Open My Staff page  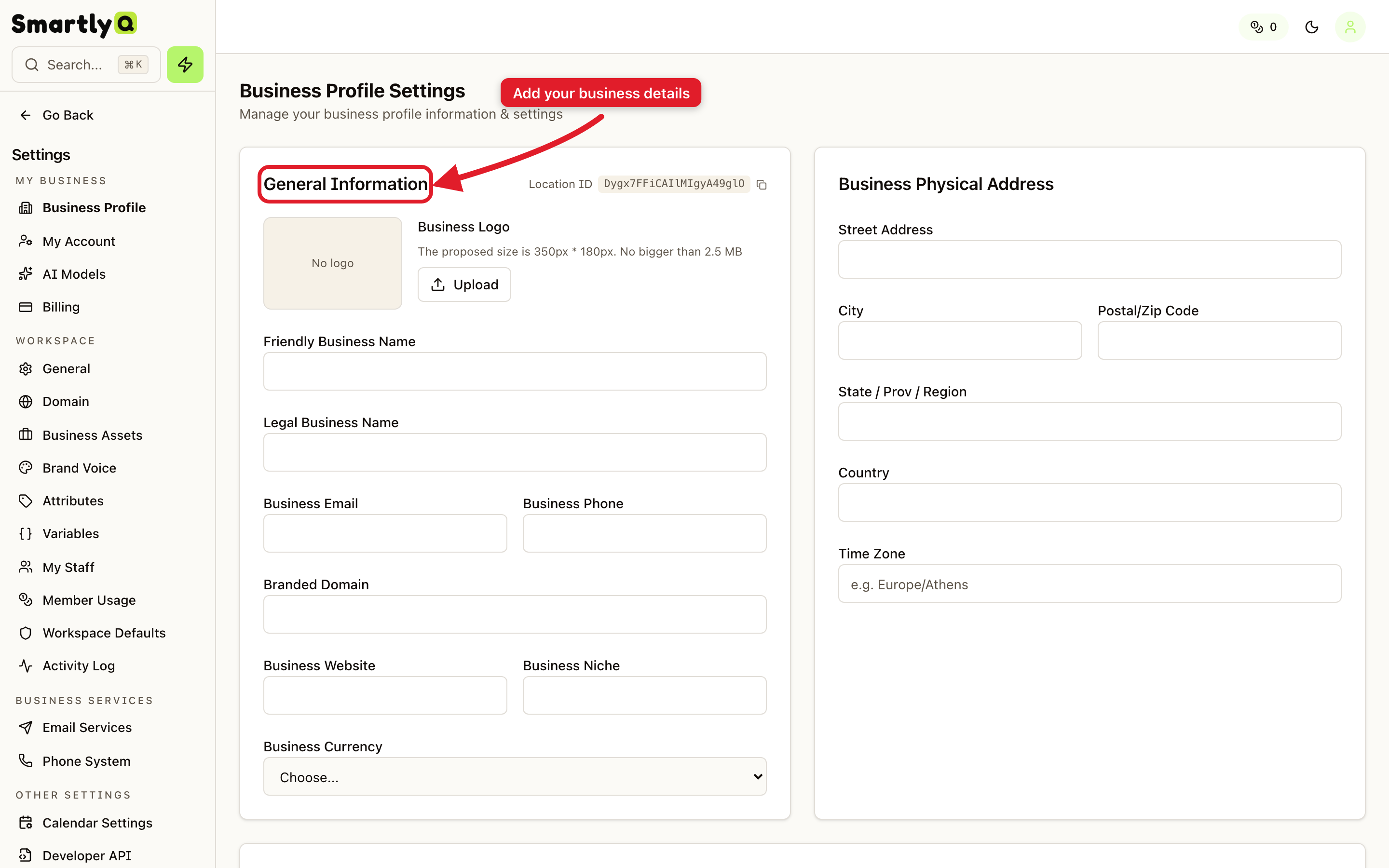68,567
